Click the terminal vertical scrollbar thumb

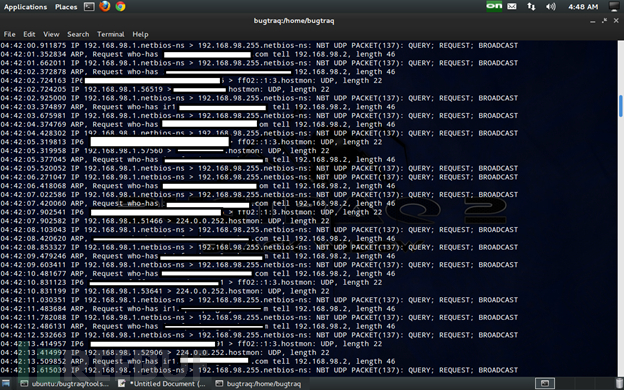click(x=620, y=106)
